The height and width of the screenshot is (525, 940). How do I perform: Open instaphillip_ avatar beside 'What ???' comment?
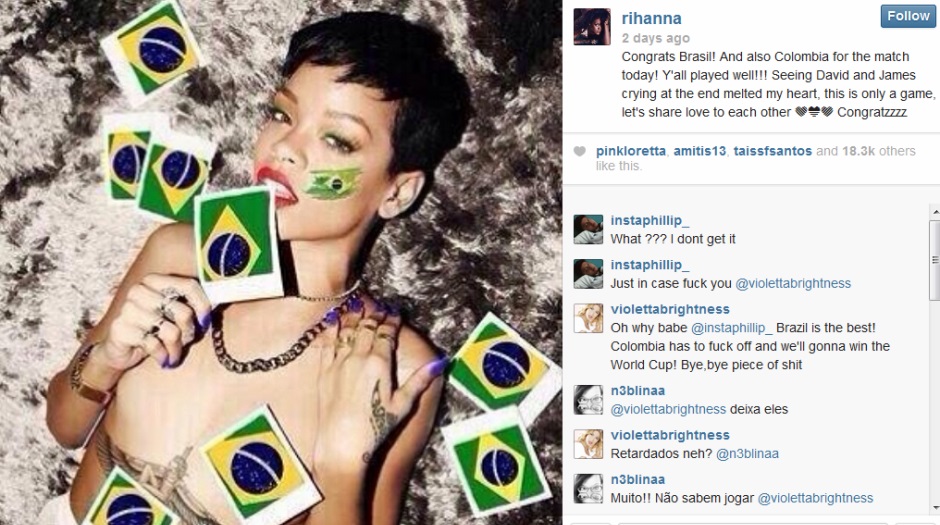(588, 230)
